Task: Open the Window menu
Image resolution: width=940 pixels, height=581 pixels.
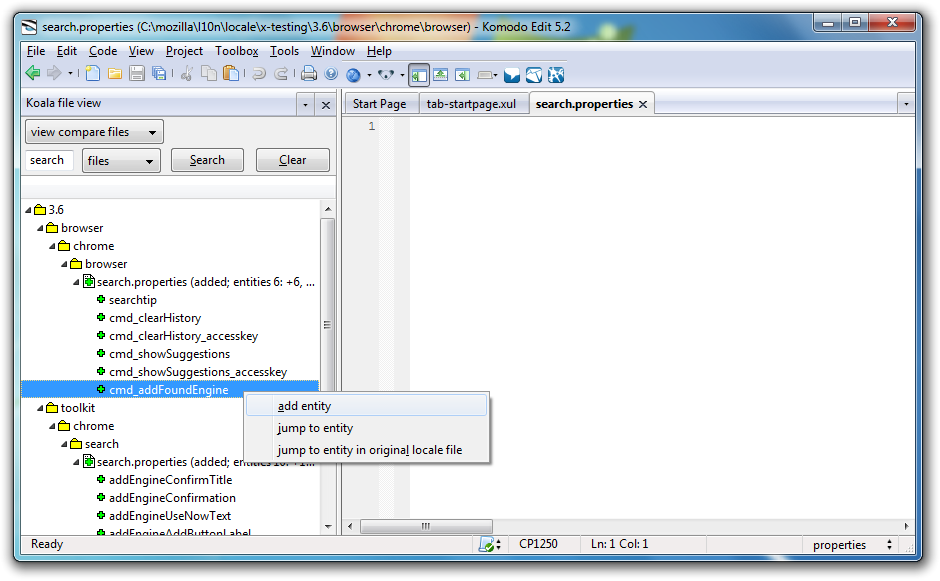Action: coord(333,51)
